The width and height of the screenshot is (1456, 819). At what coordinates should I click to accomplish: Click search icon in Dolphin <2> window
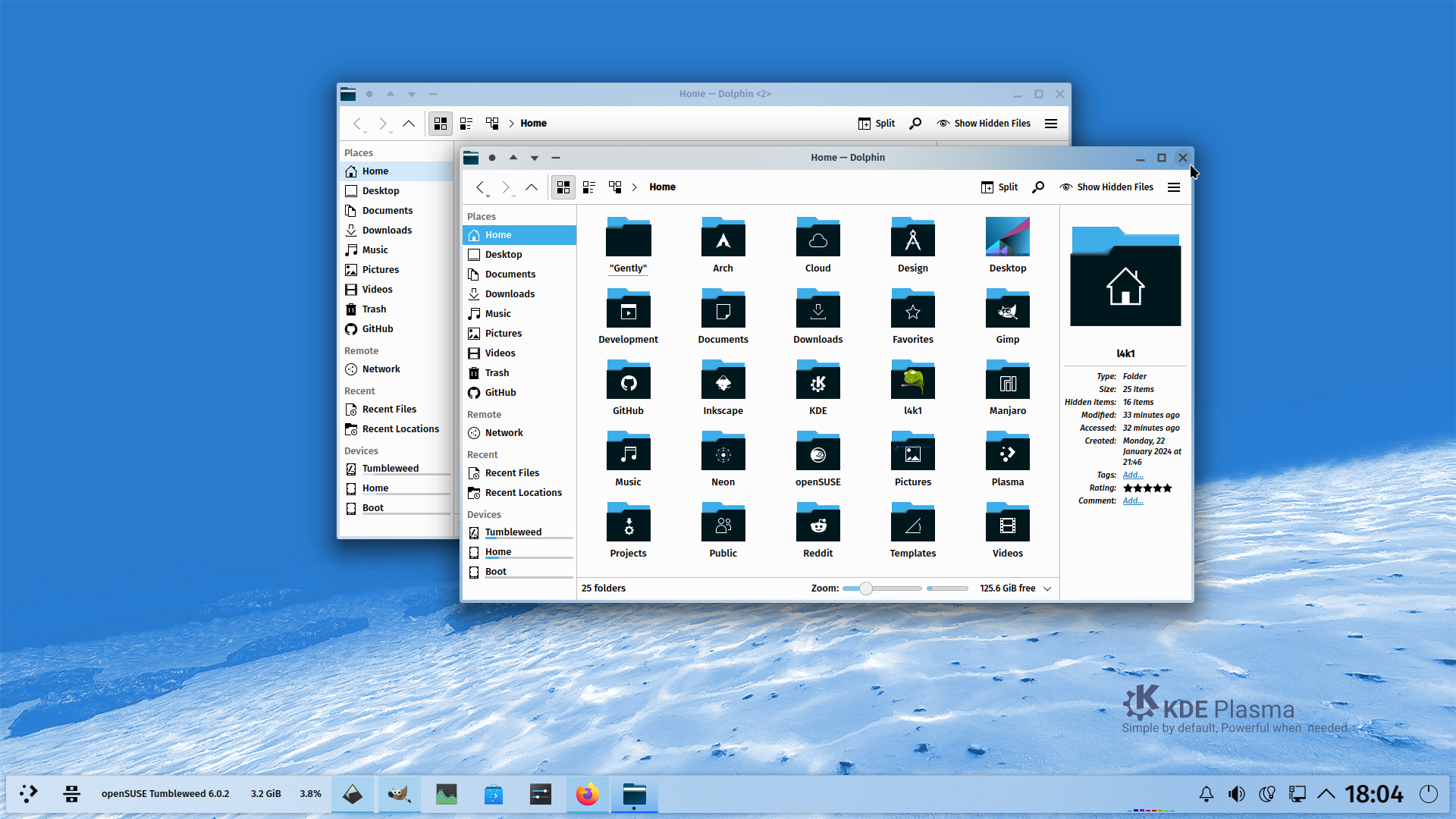click(x=915, y=124)
